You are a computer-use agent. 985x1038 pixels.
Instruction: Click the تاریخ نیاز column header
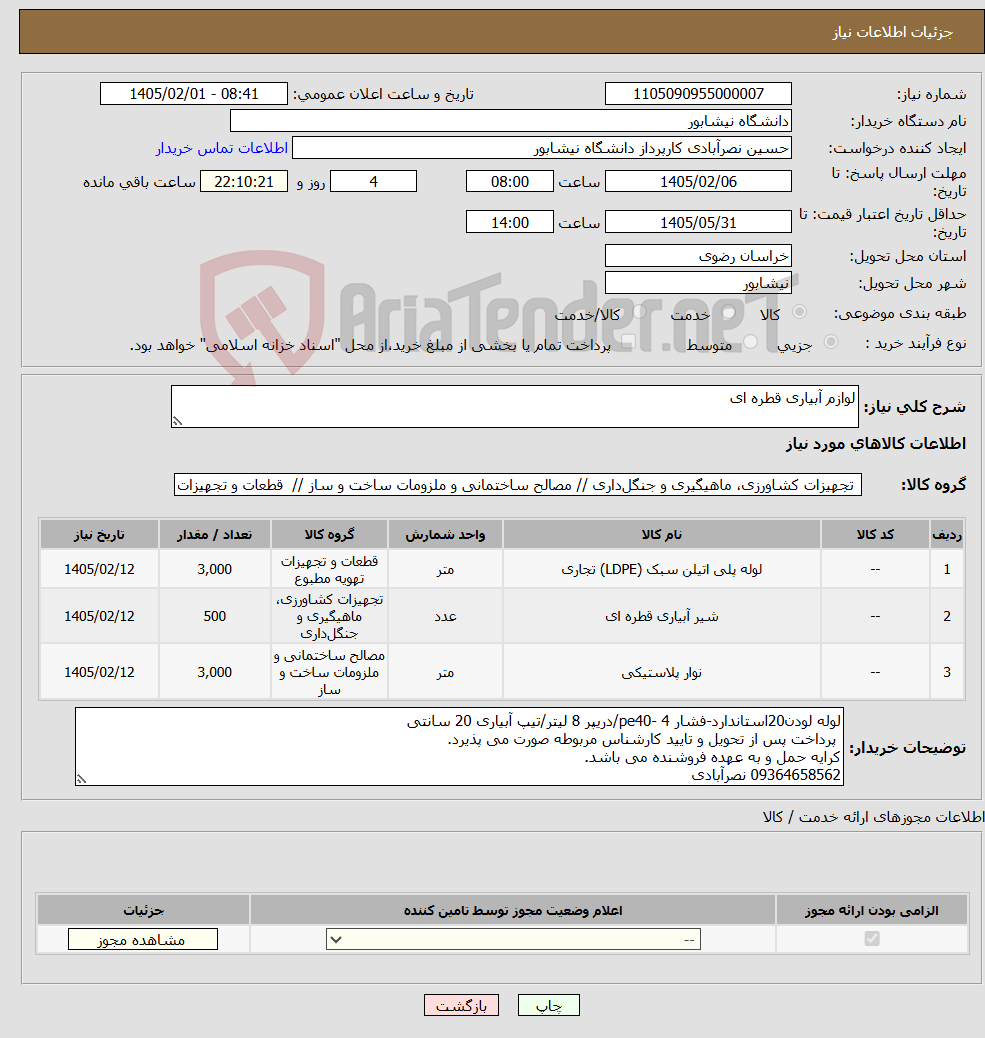click(99, 534)
